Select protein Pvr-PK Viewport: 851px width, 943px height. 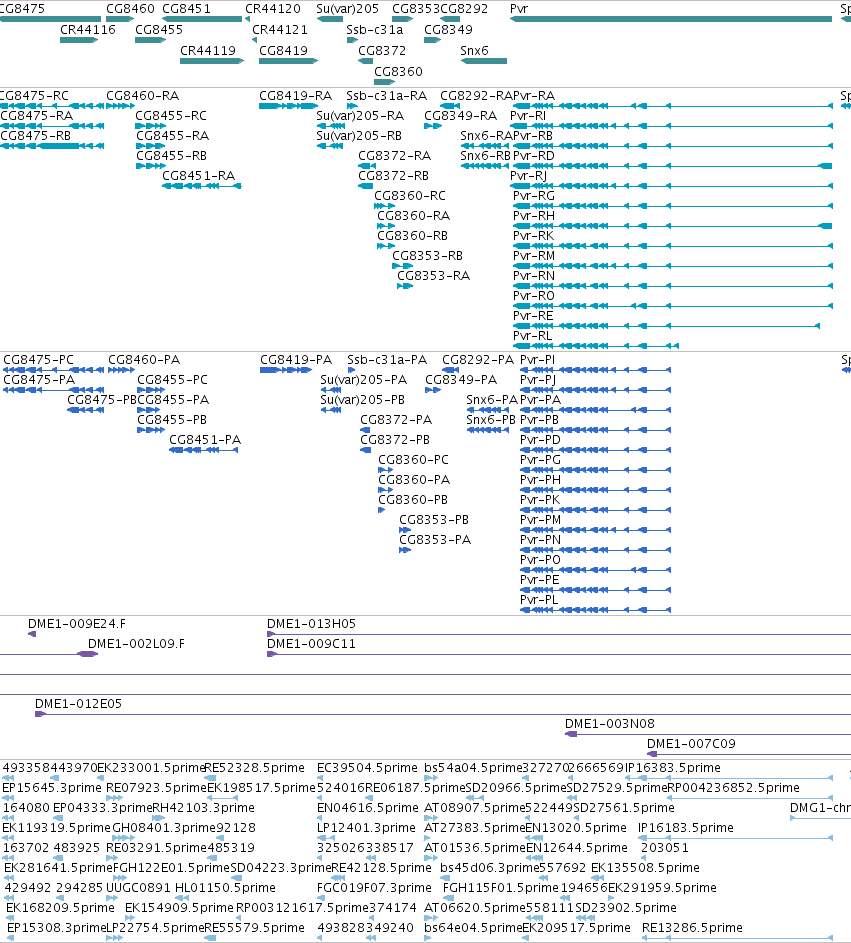click(x=595, y=510)
